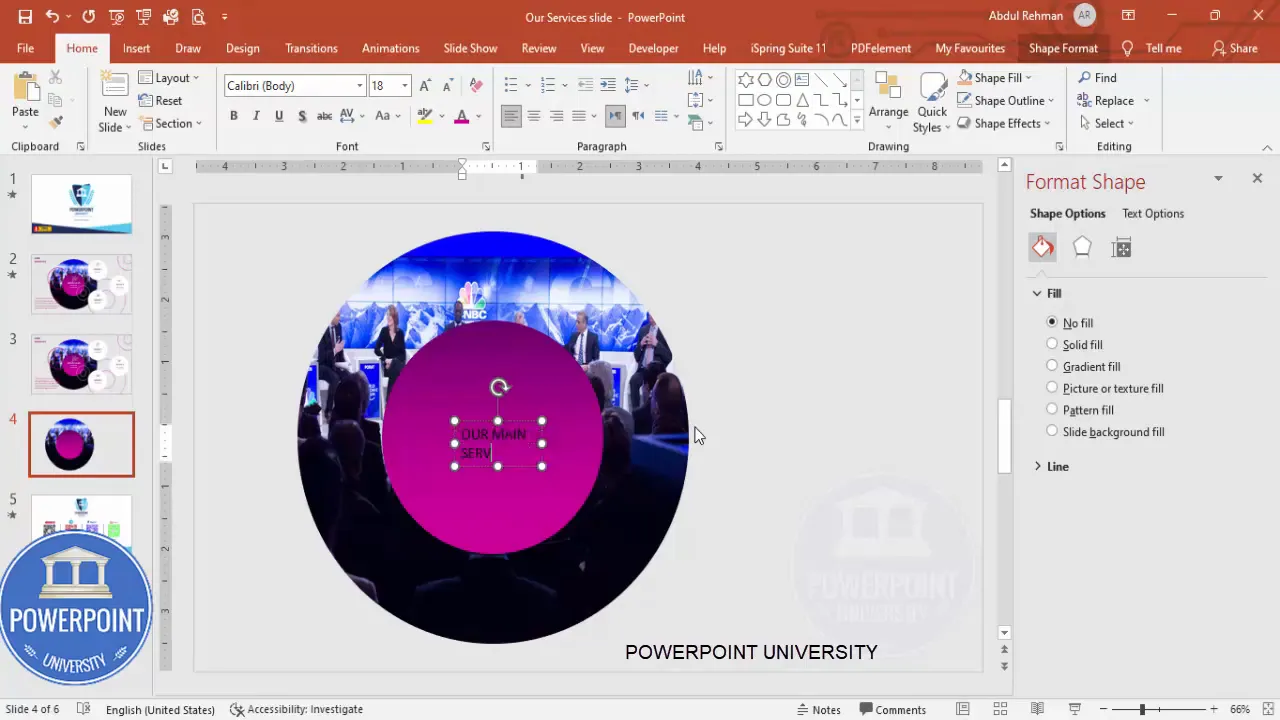Click the Arrange button
This screenshot has width=1280, height=720.
pyautogui.click(x=888, y=100)
